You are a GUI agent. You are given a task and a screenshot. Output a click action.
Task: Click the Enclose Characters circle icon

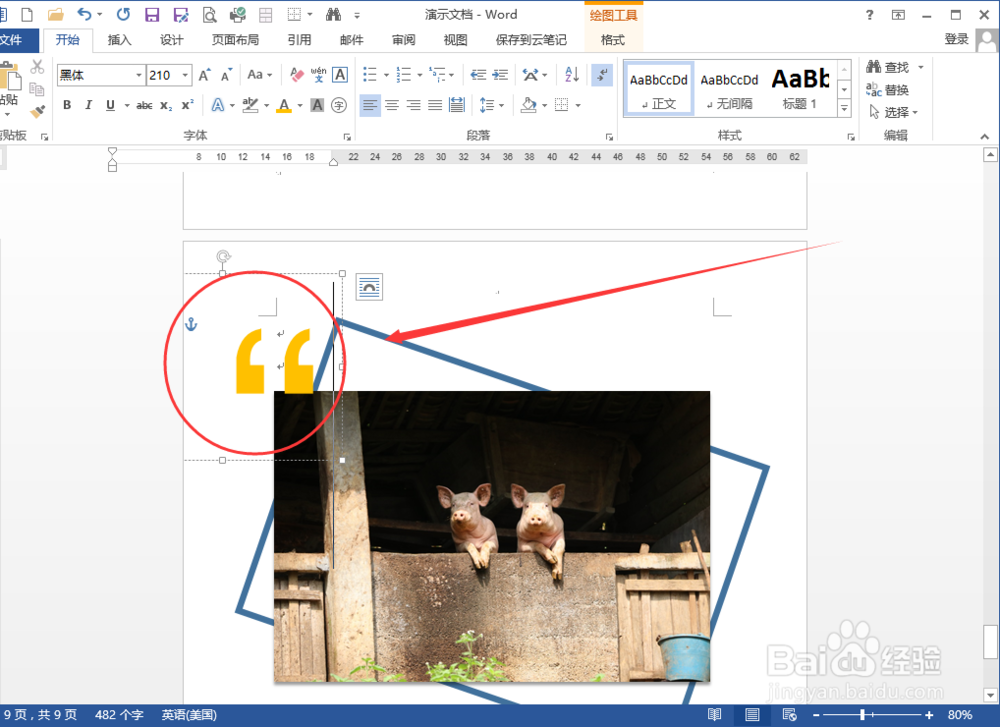[339, 105]
